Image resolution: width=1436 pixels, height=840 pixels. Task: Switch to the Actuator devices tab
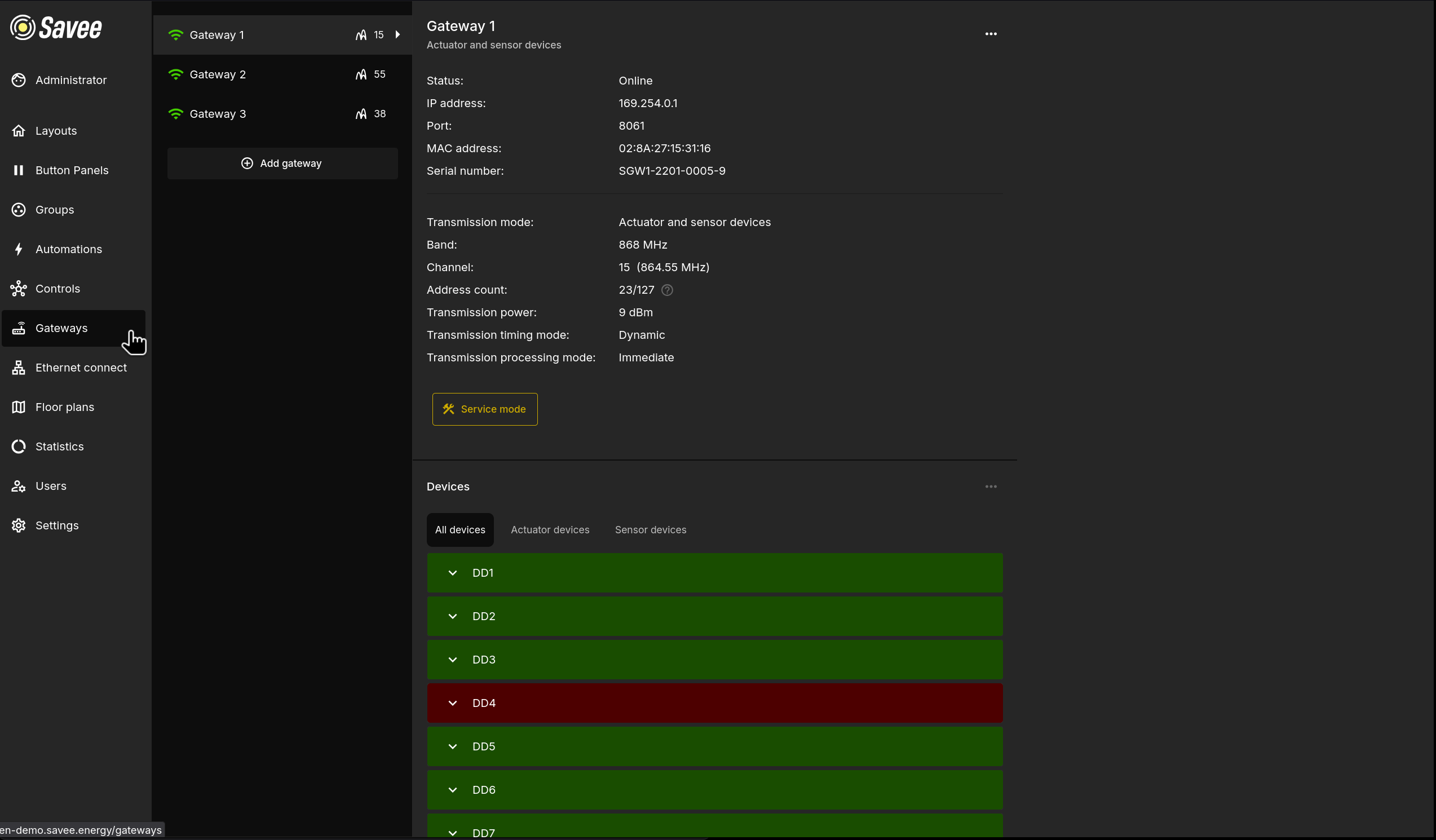tap(550, 529)
